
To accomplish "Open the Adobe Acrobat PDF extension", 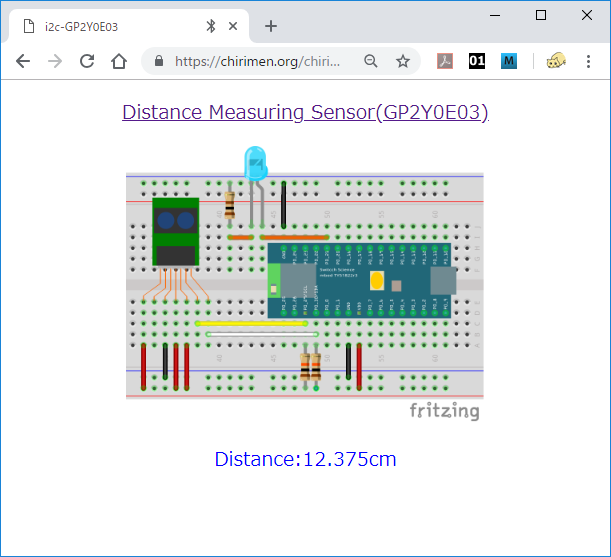I will click(446, 61).
